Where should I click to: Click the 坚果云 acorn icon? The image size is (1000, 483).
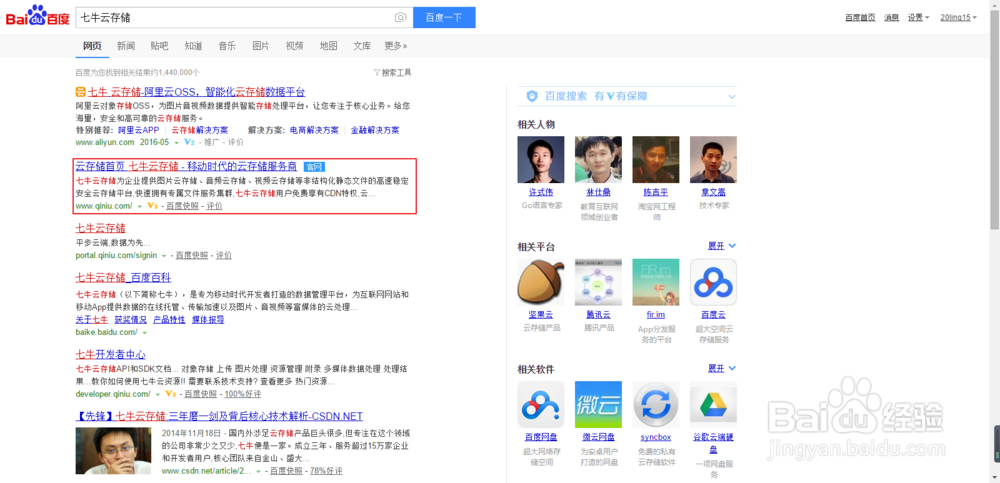pos(541,282)
